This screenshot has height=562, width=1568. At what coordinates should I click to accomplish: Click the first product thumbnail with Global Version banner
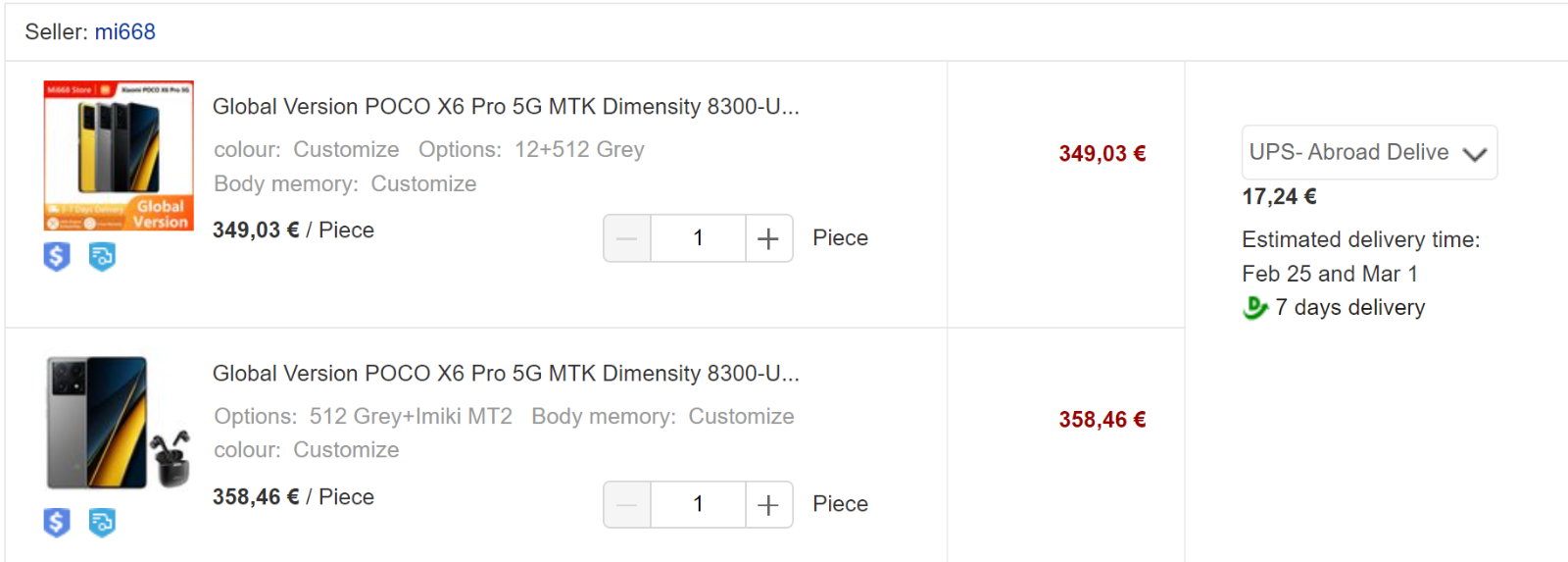point(119,156)
